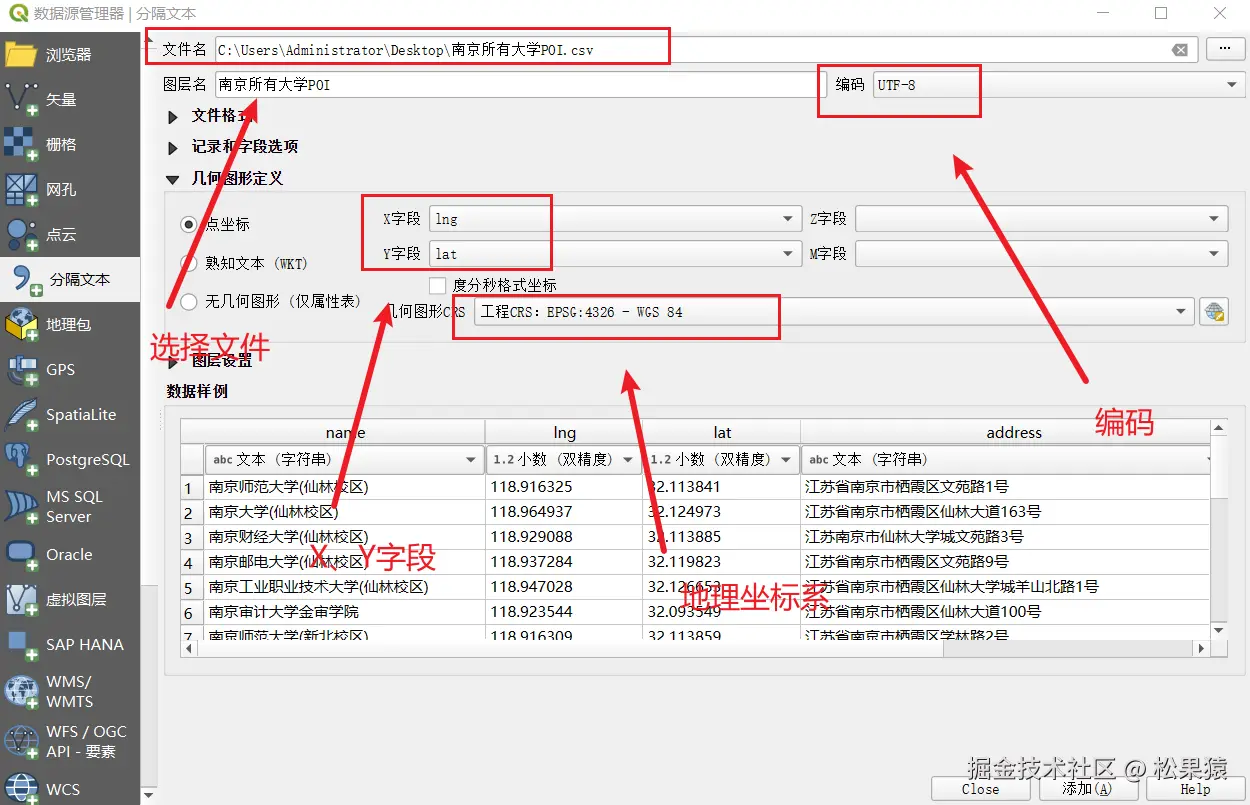The image size is (1250, 805).
Task: Open the name column data type dropdown
Action: pos(344,460)
